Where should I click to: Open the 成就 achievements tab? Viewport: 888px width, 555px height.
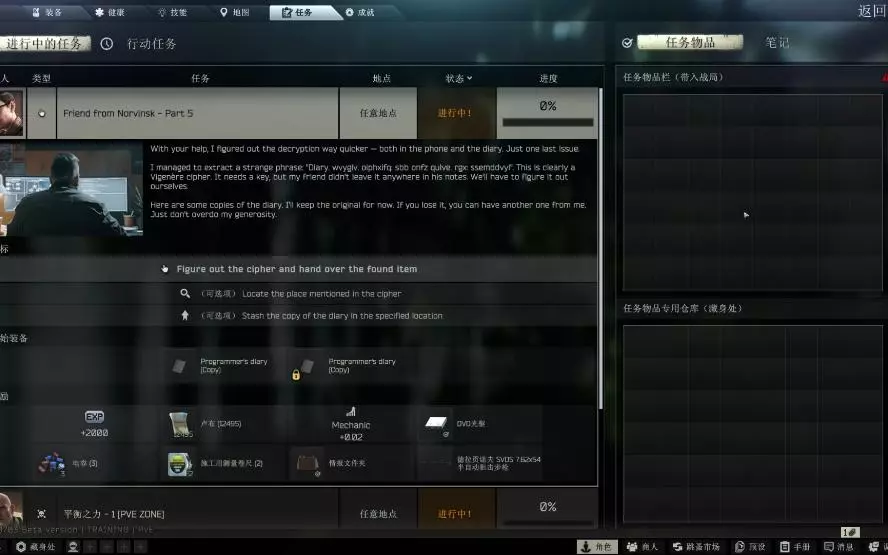click(360, 12)
